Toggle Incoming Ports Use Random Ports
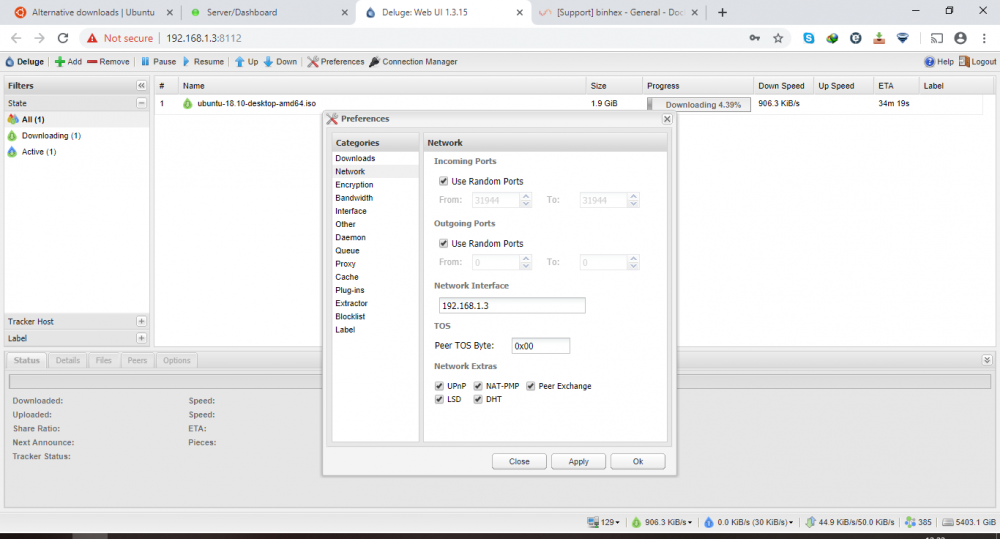1000x539 pixels. tap(443, 181)
